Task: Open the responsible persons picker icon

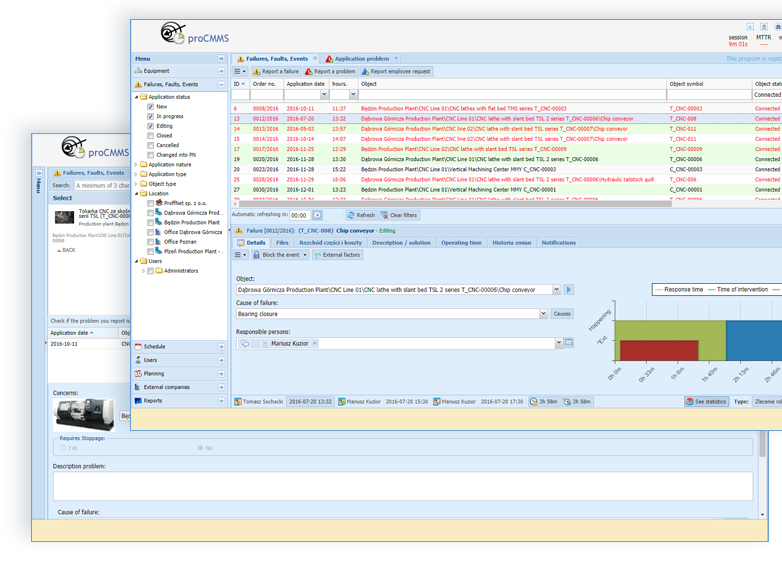Action: click(x=569, y=343)
